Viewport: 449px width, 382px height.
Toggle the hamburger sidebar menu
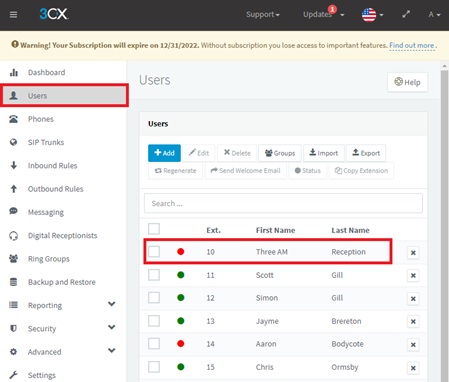(x=13, y=15)
